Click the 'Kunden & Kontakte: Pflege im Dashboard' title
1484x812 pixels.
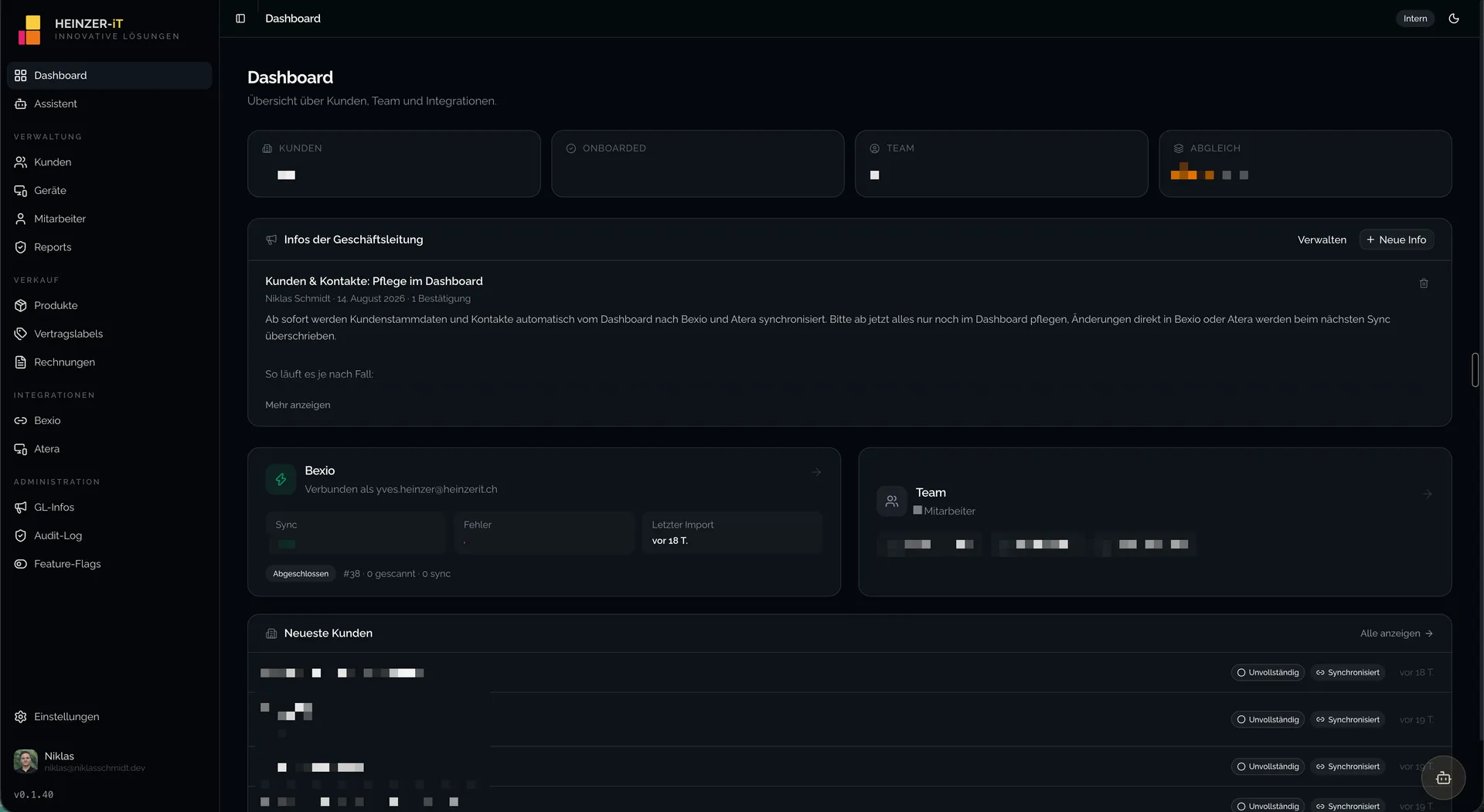373,282
